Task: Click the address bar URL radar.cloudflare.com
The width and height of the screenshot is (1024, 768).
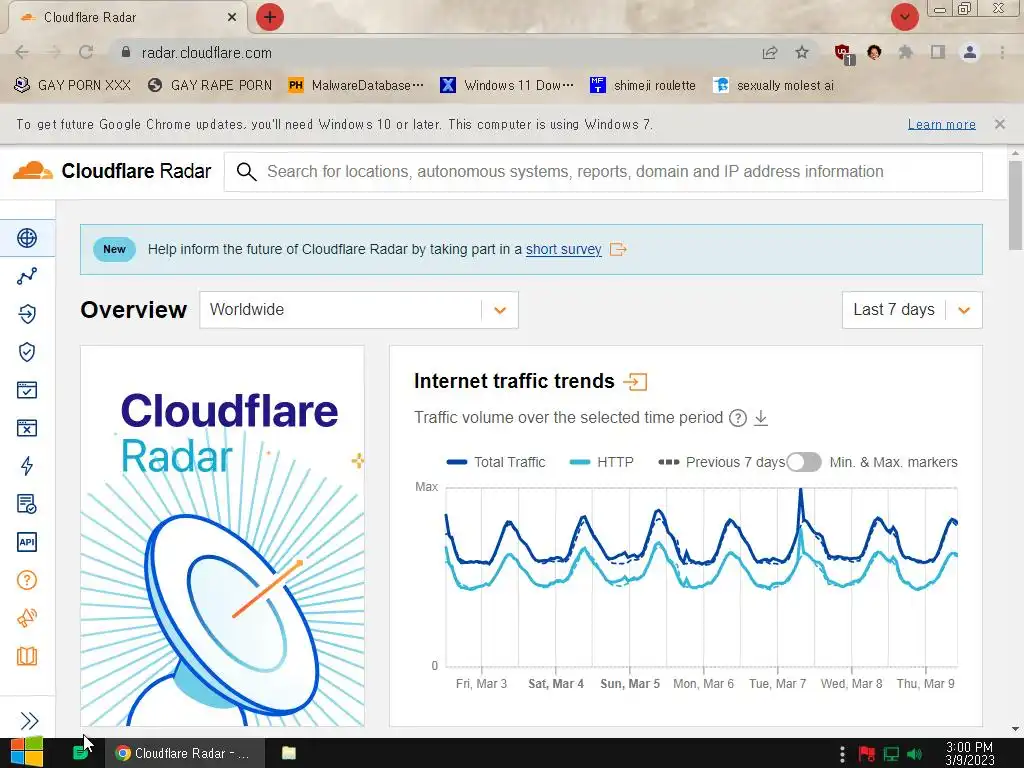Action: (206, 53)
